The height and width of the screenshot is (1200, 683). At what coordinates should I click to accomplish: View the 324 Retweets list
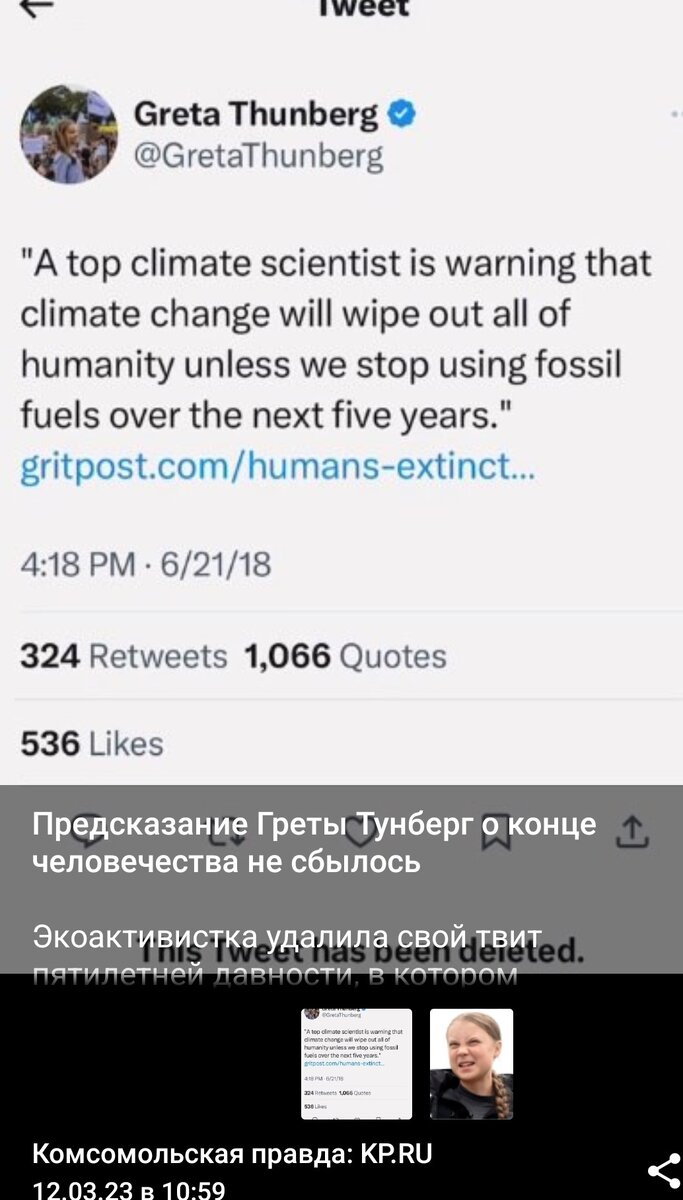(124, 656)
